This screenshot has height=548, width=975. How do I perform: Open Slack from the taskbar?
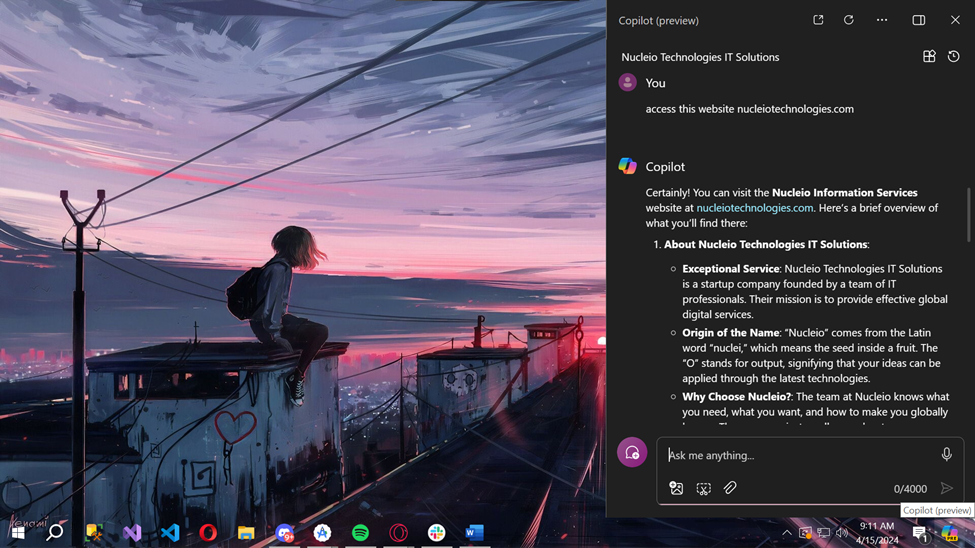coord(437,532)
